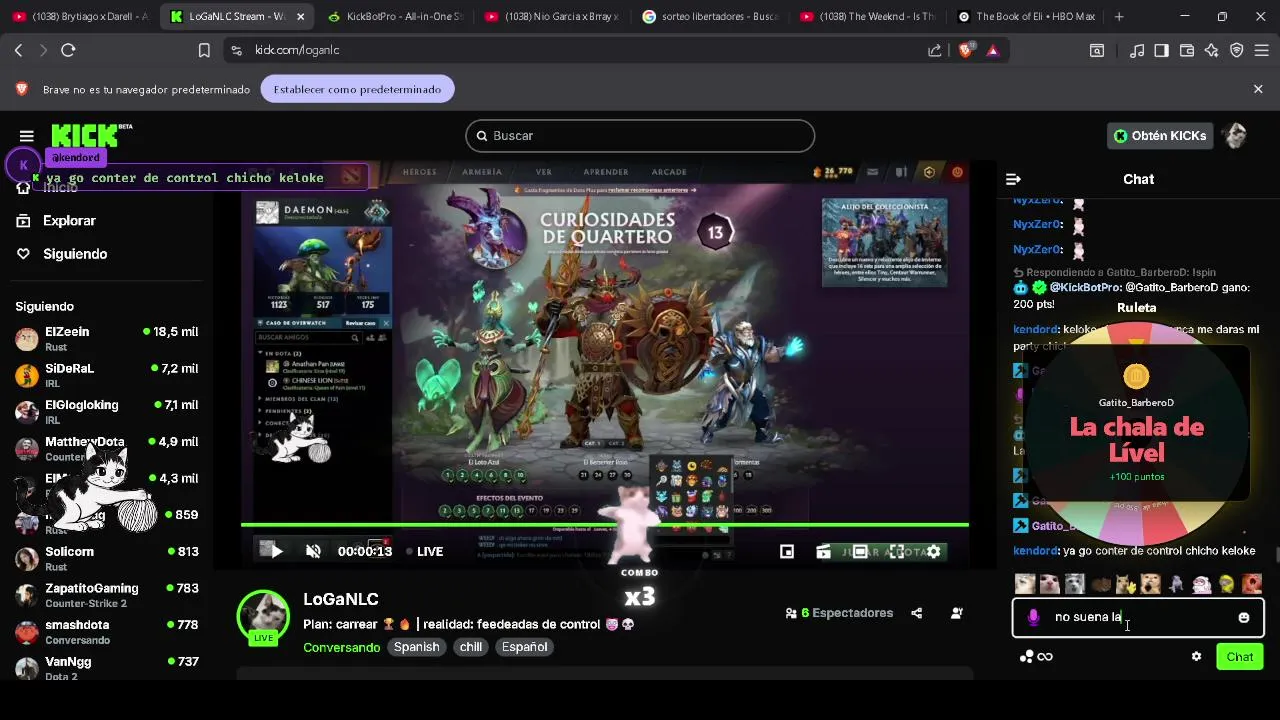Viewport: 1280px width, 720px height.
Task: Toggle the browser sidebar panel
Action: [x=1161, y=50]
